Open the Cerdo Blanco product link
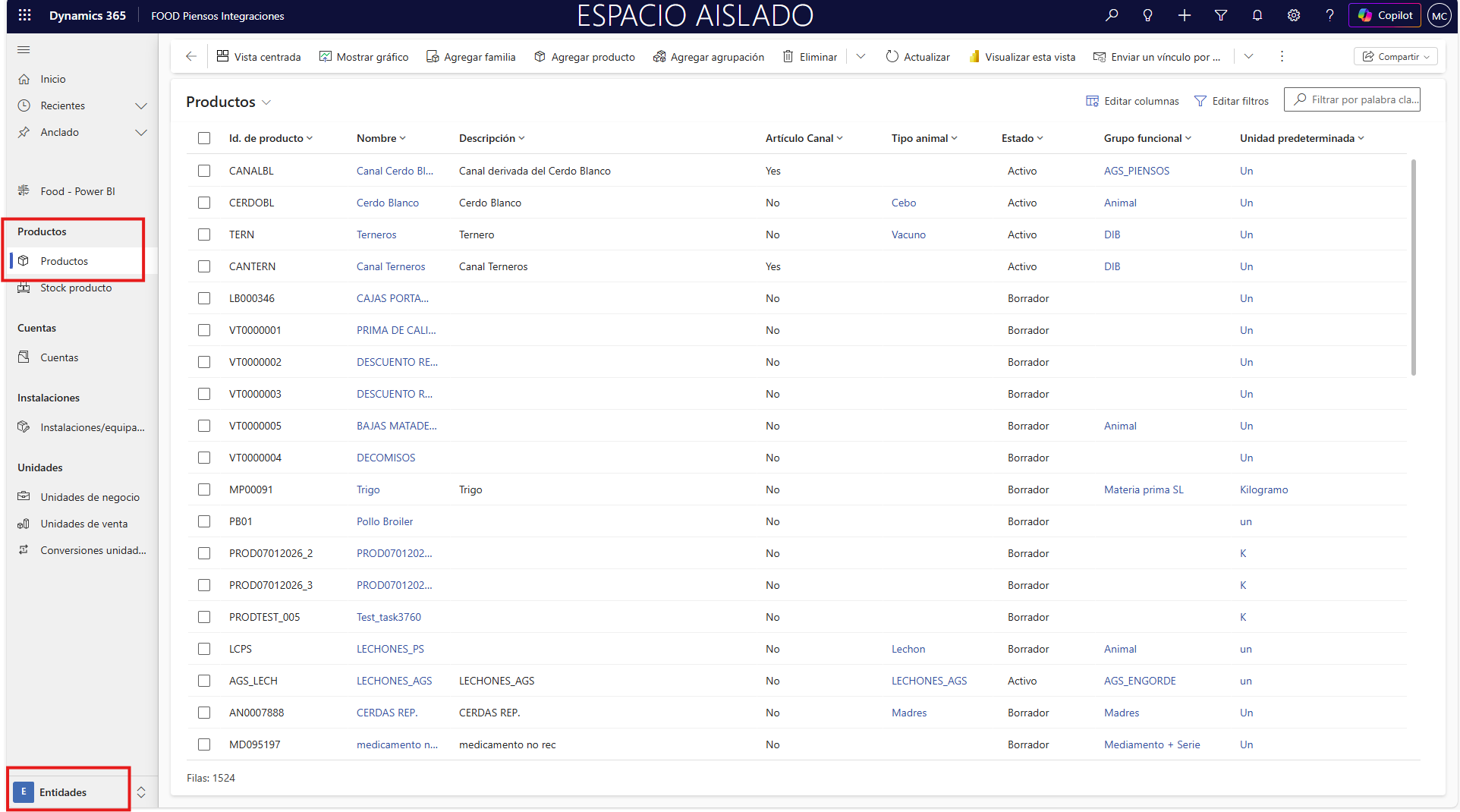1460x812 pixels. click(387, 203)
